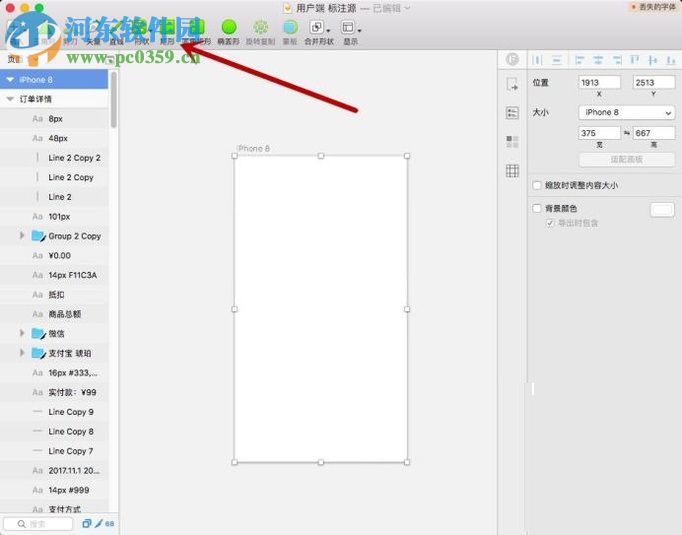Image resolution: width=682 pixels, height=535 pixels.
Task: Click the Combine Shapes (合并形状) icon
Action: (x=316, y=28)
